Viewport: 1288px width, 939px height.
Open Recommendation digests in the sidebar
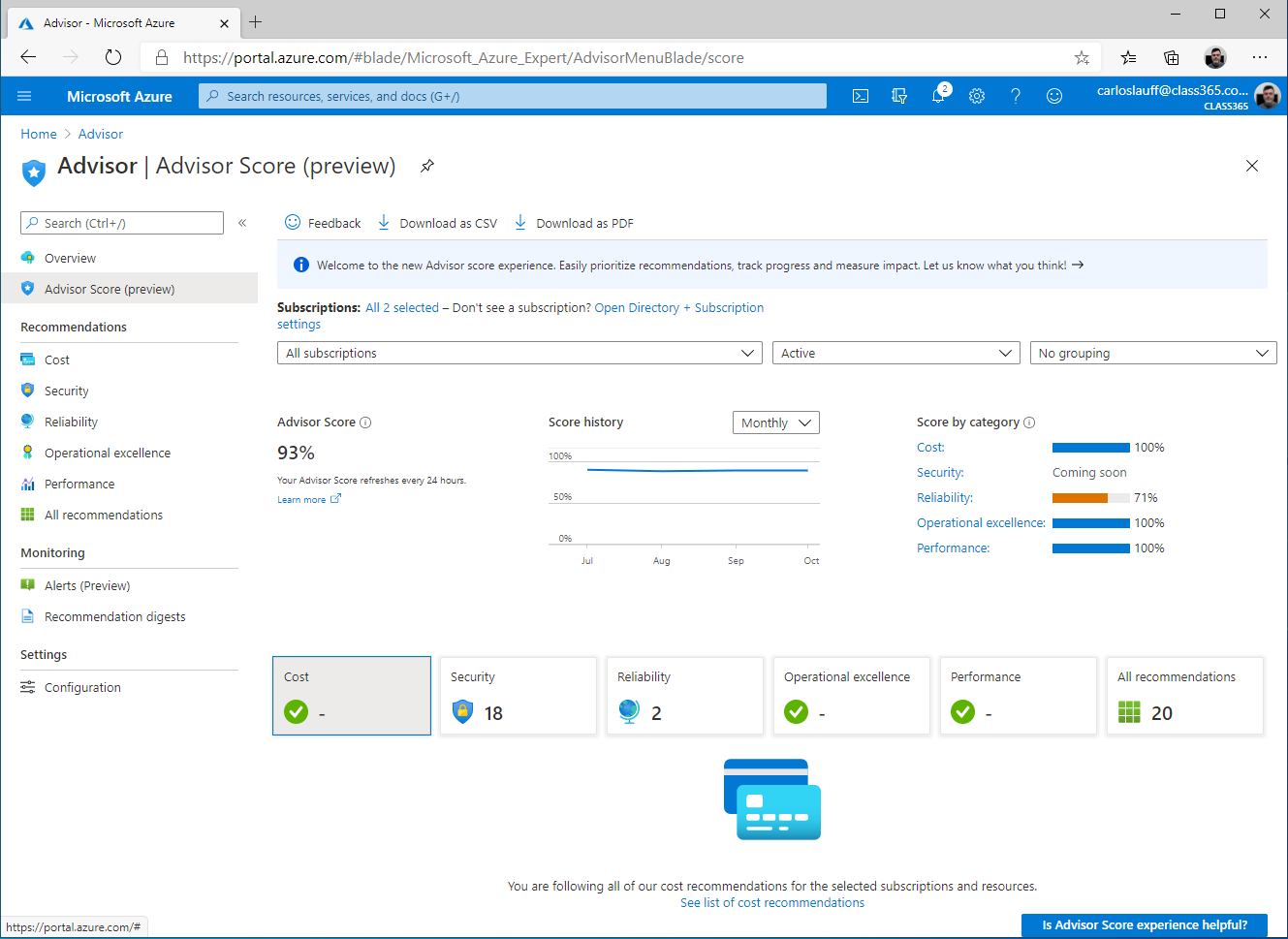[129, 616]
